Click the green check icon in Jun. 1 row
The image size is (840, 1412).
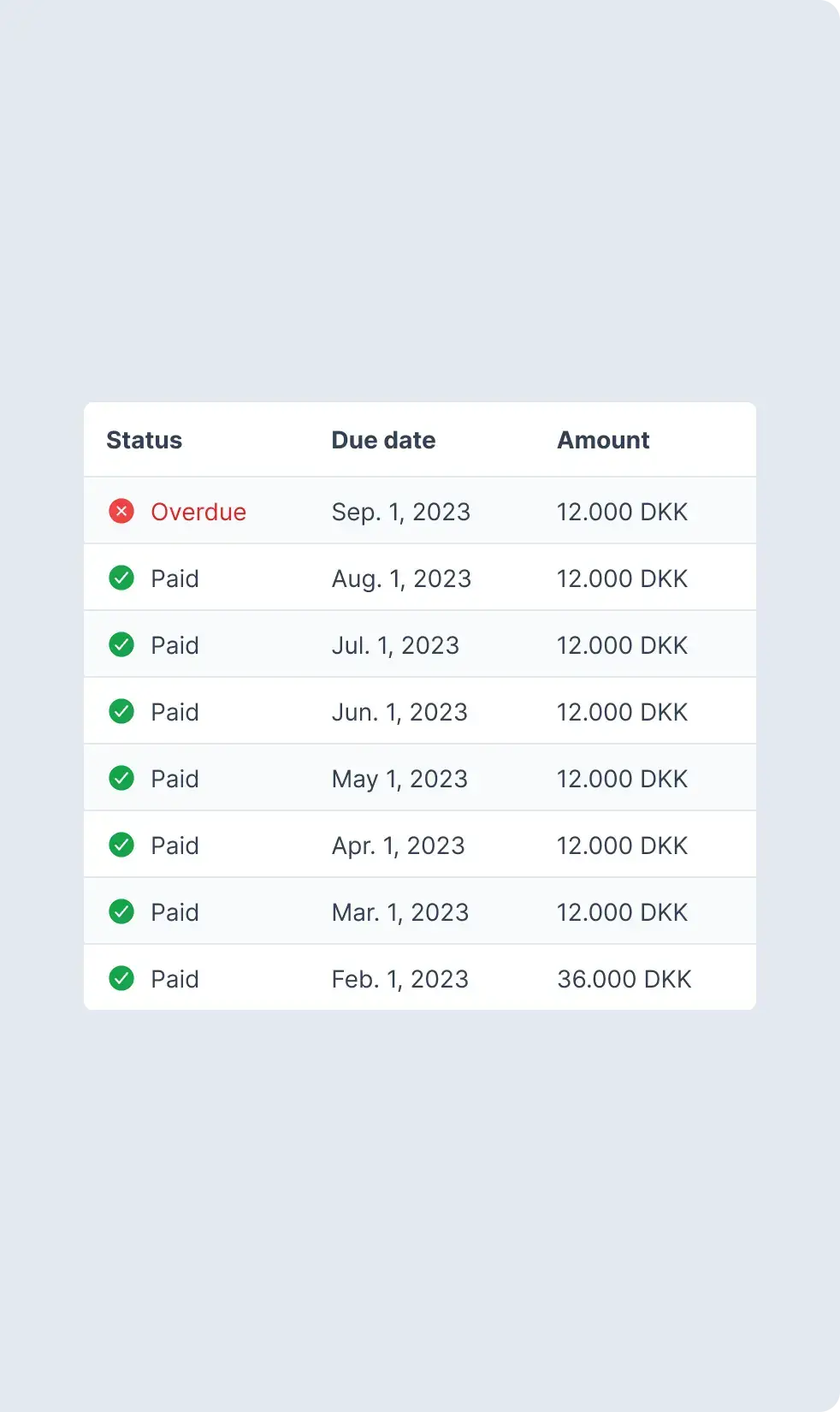pos(121,712)
